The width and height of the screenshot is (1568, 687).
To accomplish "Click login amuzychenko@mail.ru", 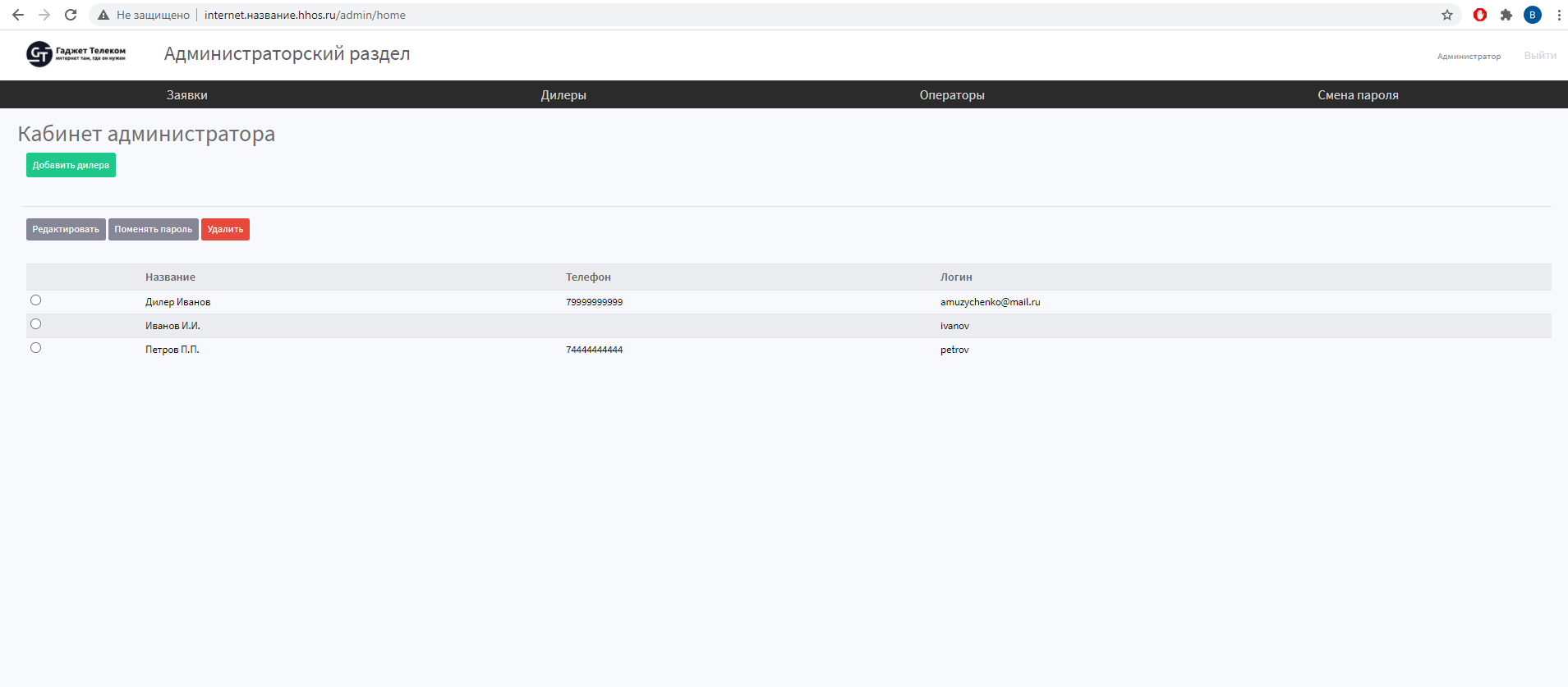I will coord(990,302).
